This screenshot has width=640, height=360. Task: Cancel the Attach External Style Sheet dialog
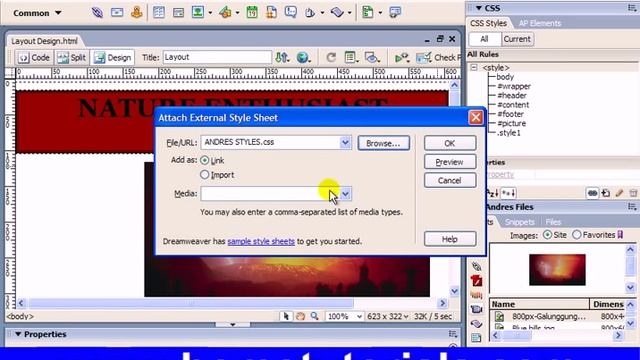[450, 180]
